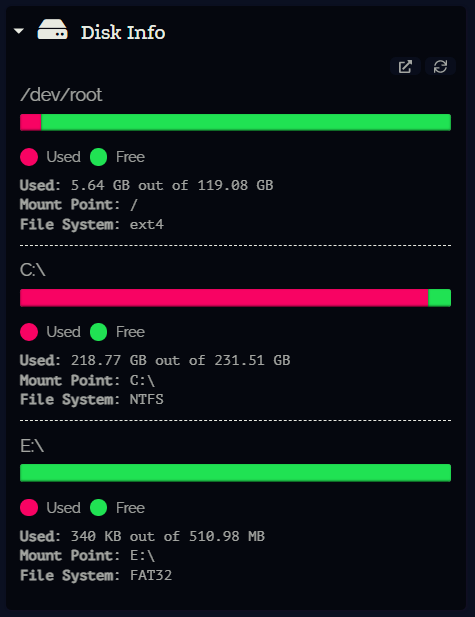
Task: Collapse the Disk Info section arrow
Action: 18,31
